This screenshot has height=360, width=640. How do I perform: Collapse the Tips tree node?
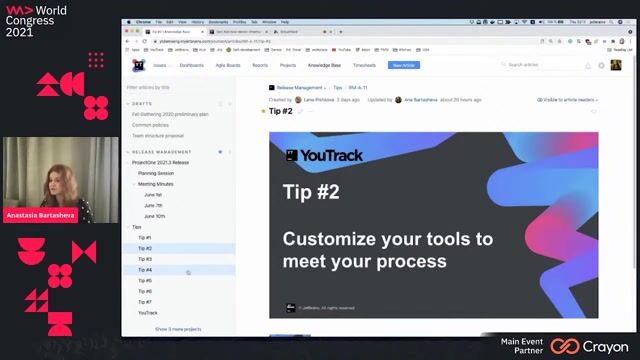(x=128, y=227)
